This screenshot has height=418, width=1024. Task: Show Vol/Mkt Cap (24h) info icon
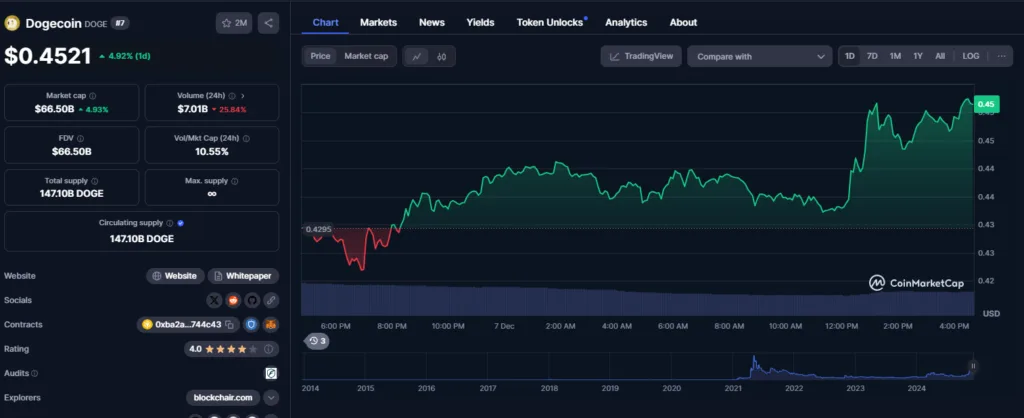pyautogui.click(x=246, y=138)
